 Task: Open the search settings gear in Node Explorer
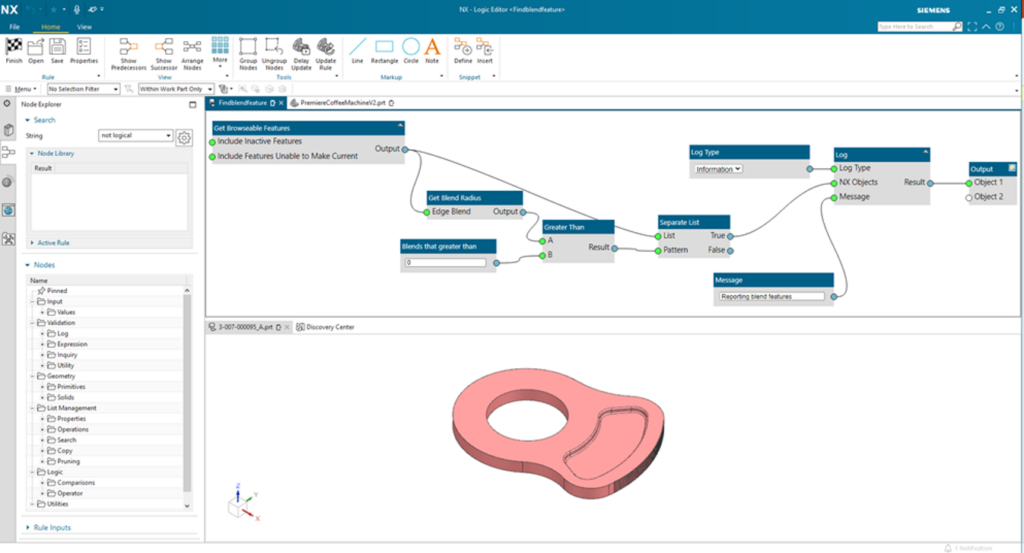coord(184,137)
